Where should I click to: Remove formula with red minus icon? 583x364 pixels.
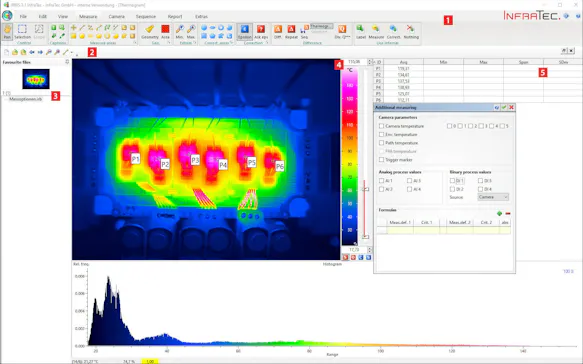click(x=508, y=213)
